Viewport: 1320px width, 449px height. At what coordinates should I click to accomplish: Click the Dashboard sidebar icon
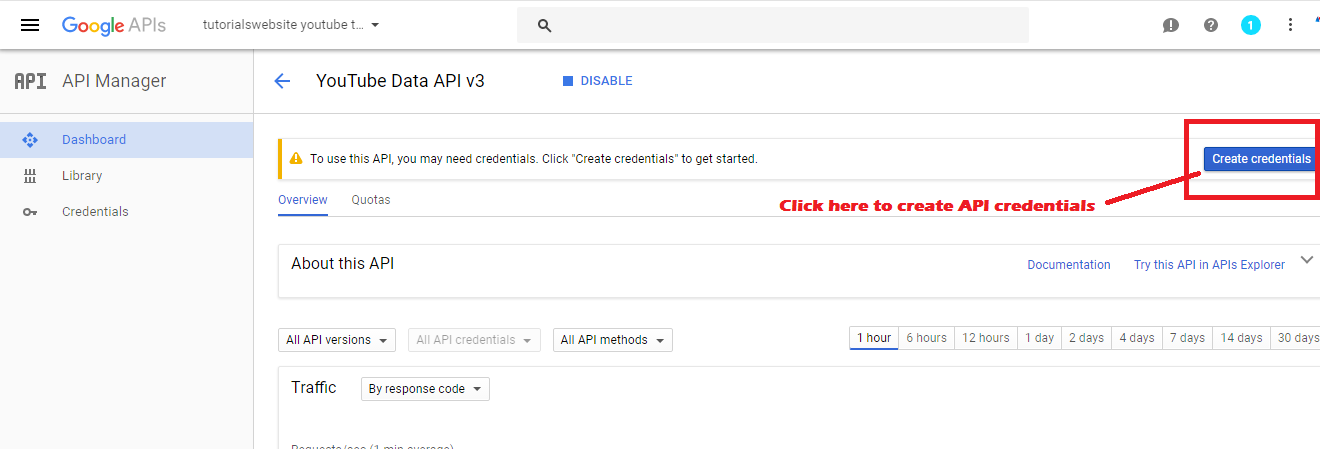coord(30,140)
